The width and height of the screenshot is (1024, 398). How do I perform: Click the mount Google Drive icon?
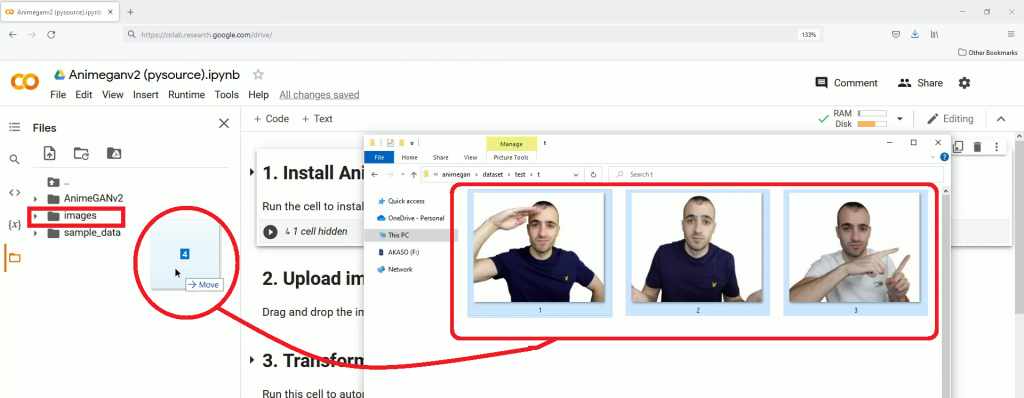[114, 154]
